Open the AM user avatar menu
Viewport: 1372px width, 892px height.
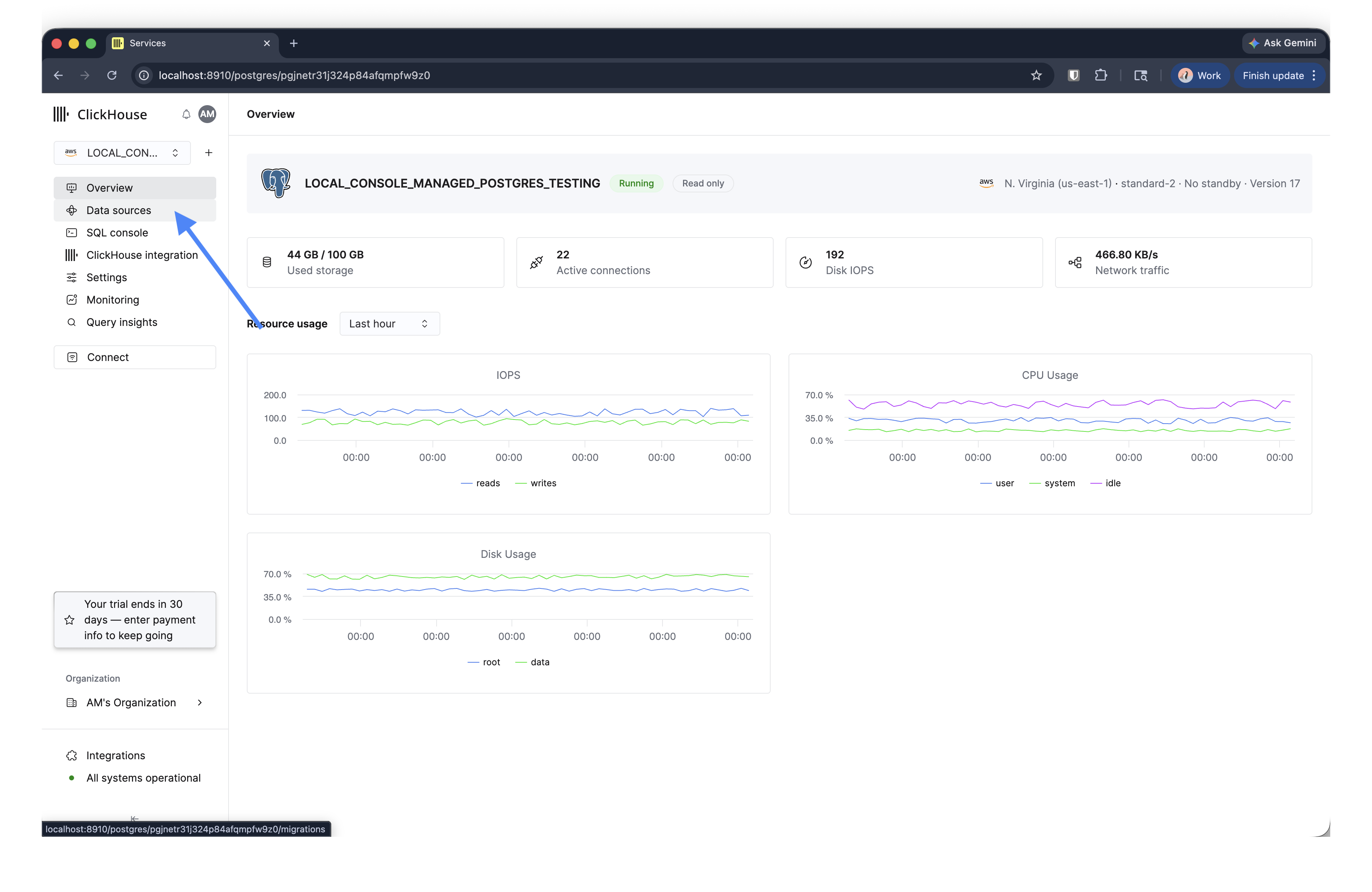207,114
